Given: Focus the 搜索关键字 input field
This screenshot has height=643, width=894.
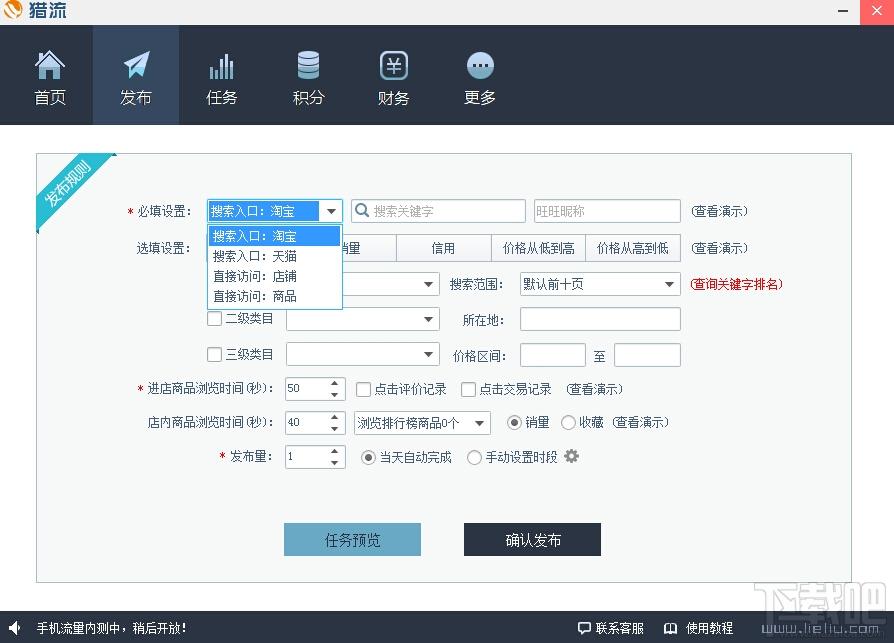Looking at the screenshot, I should tap(438, 211).
